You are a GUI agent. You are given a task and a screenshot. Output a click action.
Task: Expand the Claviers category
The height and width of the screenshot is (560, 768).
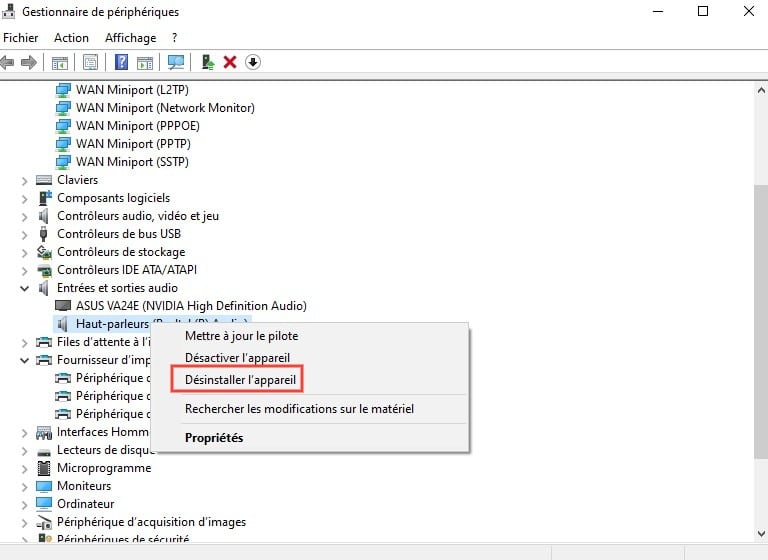[24, 181]
